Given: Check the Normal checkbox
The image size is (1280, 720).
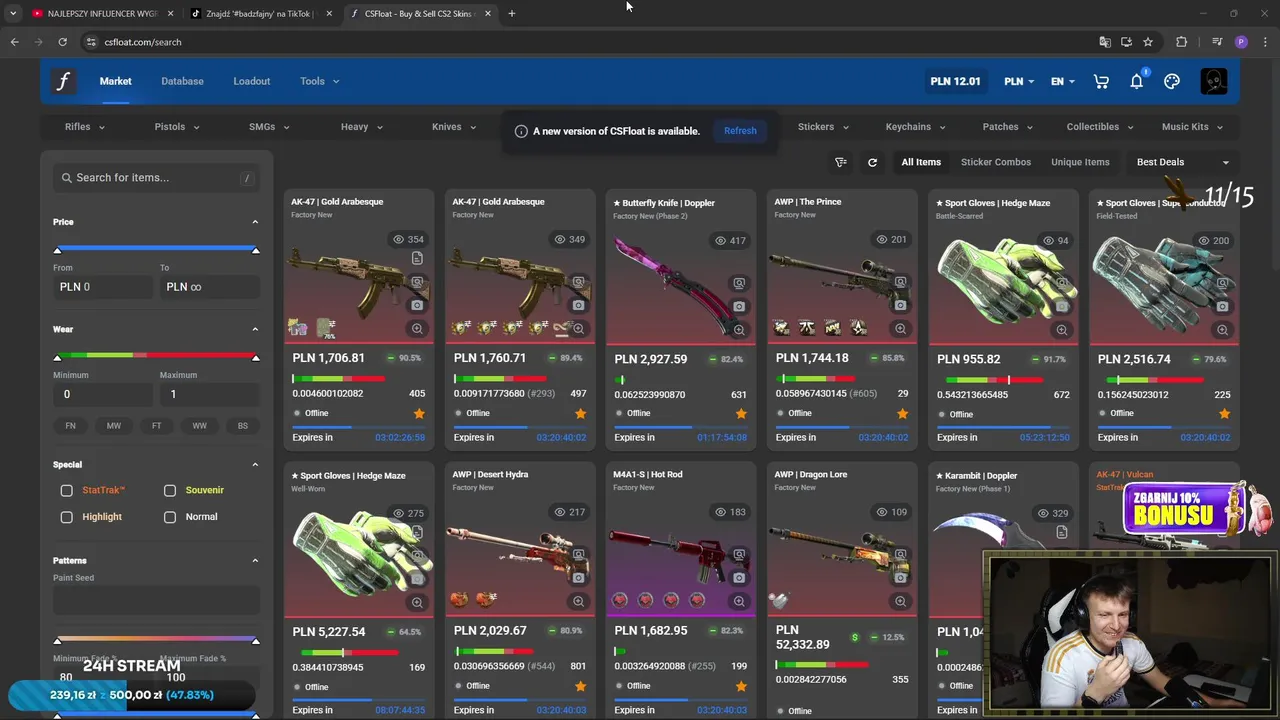Looking at the screenshot, I should (x=170, y=517).
